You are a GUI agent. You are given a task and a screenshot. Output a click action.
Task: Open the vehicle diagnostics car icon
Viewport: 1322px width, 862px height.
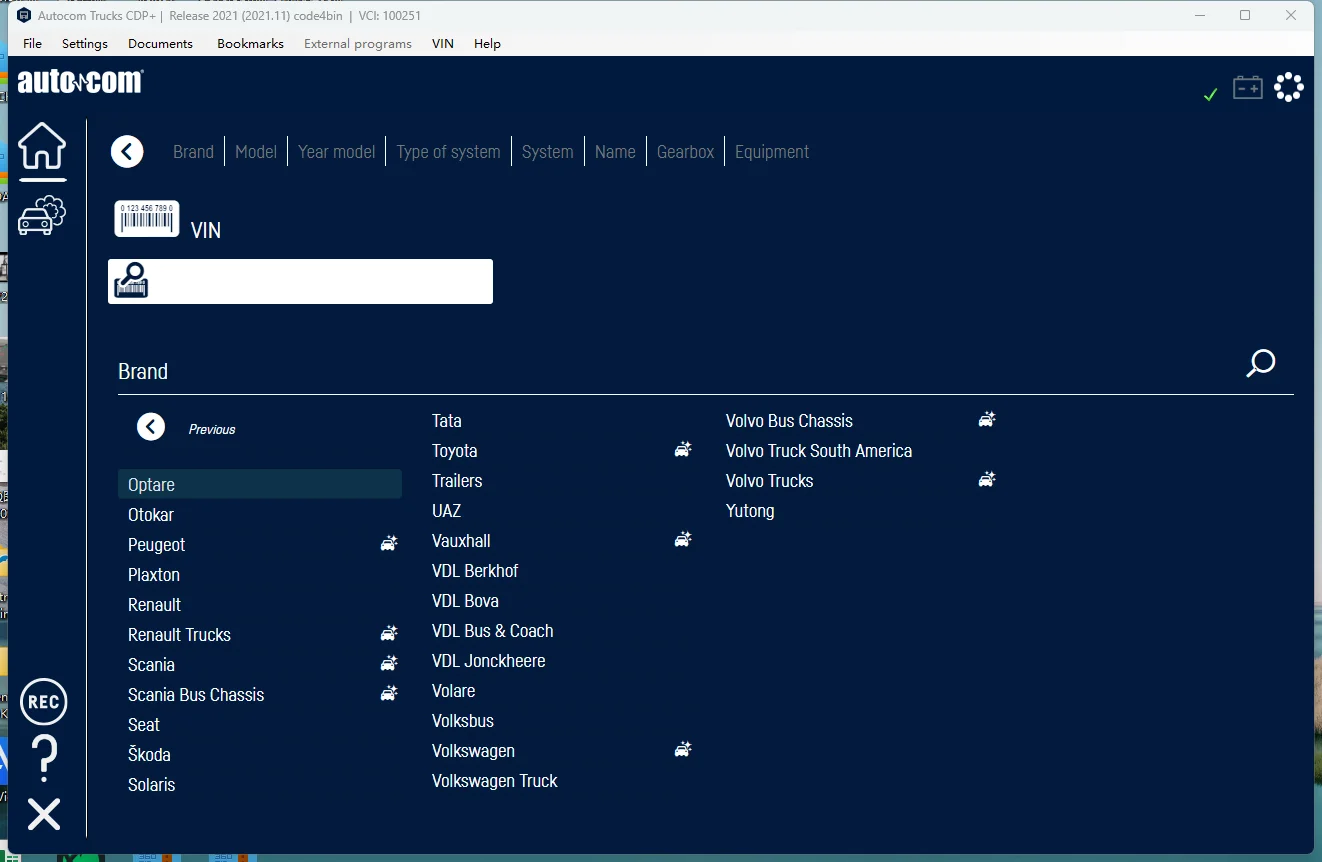click(x=42, y=215)
